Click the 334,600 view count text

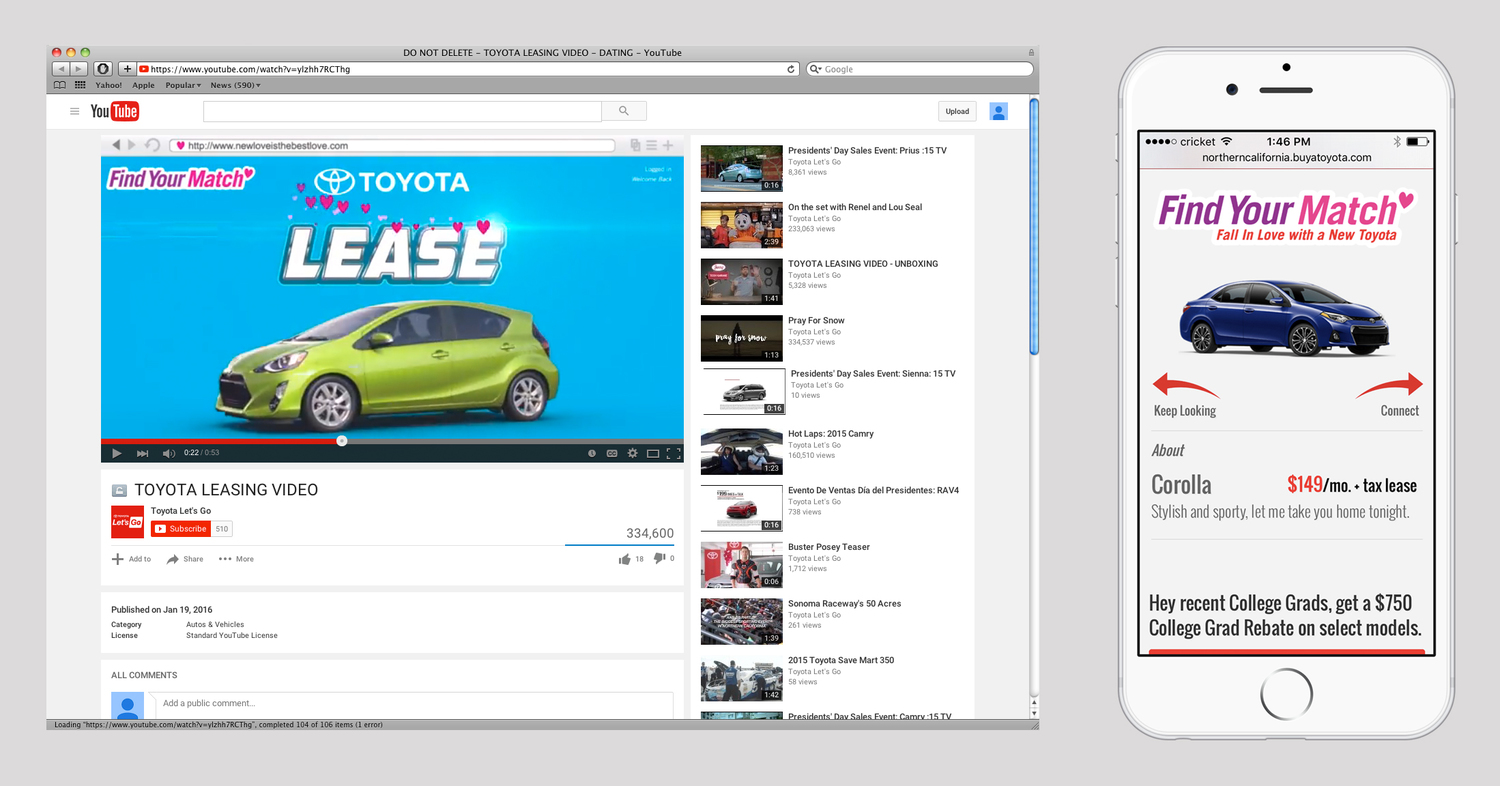click(x=650, y=534)
